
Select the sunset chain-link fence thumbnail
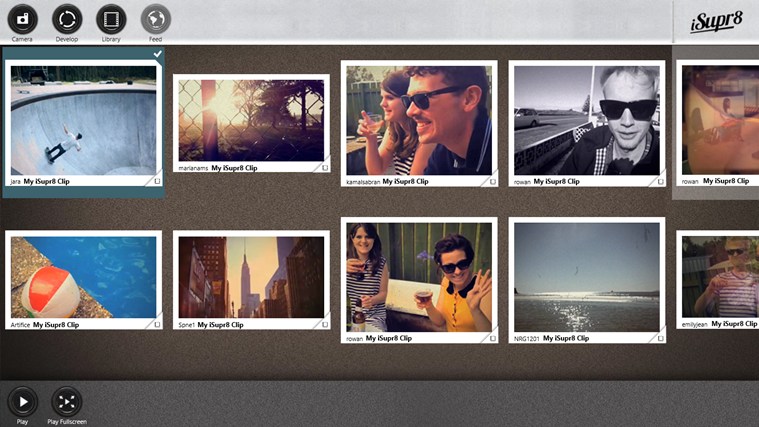coord(251,121)
